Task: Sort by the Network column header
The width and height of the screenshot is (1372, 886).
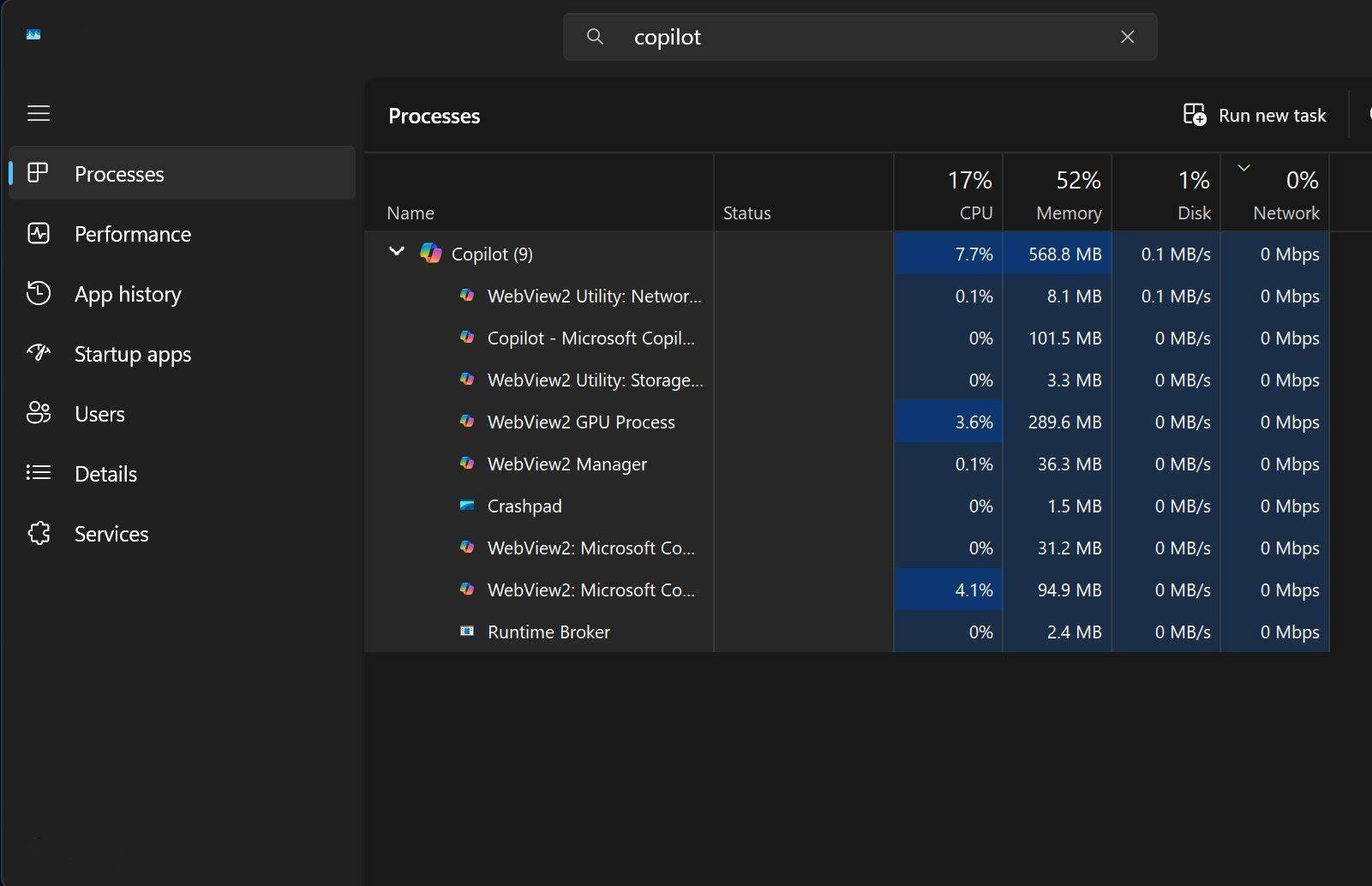Action: click(1274, 194)
